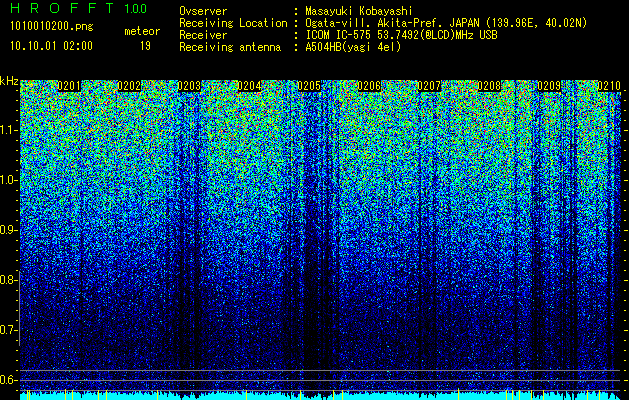Click the Receiving antenna label

point(230,47)
